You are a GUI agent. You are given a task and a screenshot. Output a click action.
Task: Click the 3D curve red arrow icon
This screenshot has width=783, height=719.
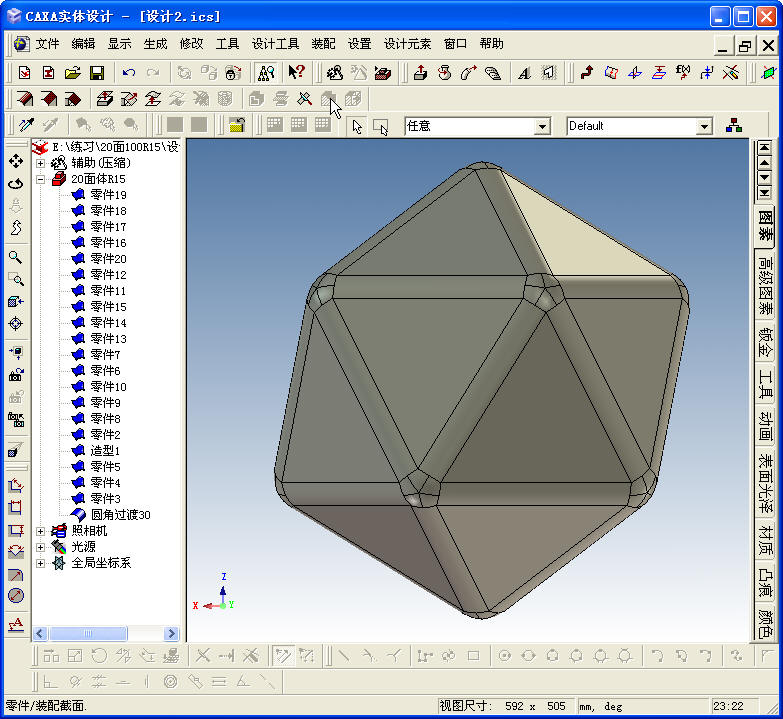point(587,73)
